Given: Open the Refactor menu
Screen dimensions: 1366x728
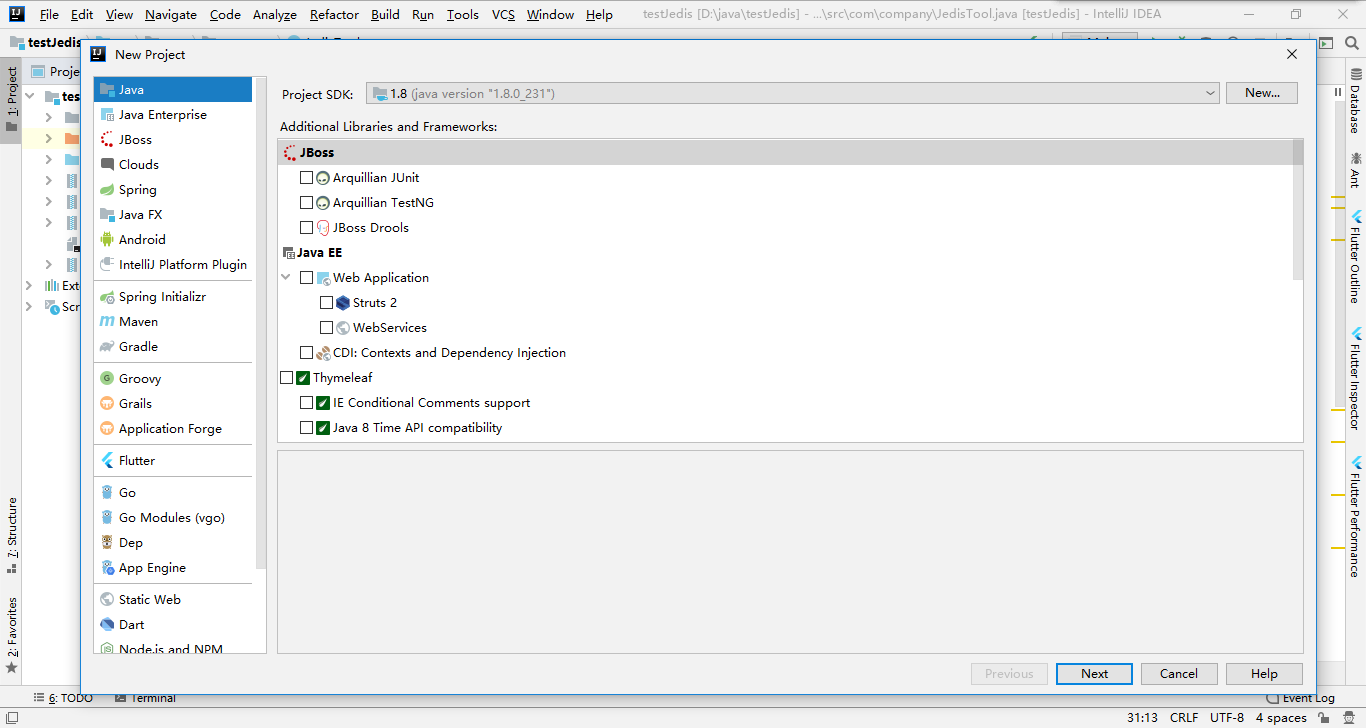Looking at the screenshot, I should coord(333,15).
